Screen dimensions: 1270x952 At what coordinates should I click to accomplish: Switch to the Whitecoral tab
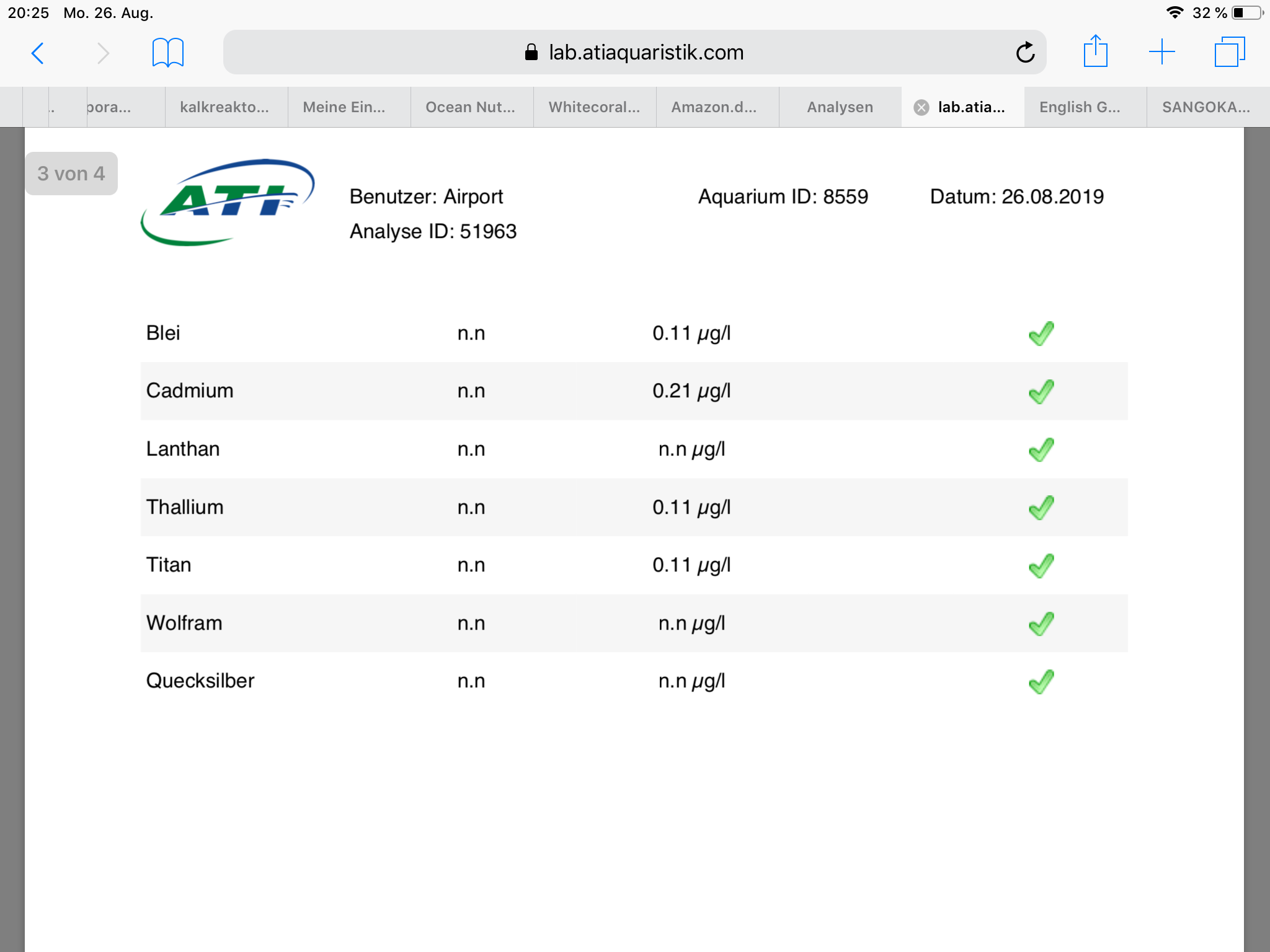pos(594,107)
